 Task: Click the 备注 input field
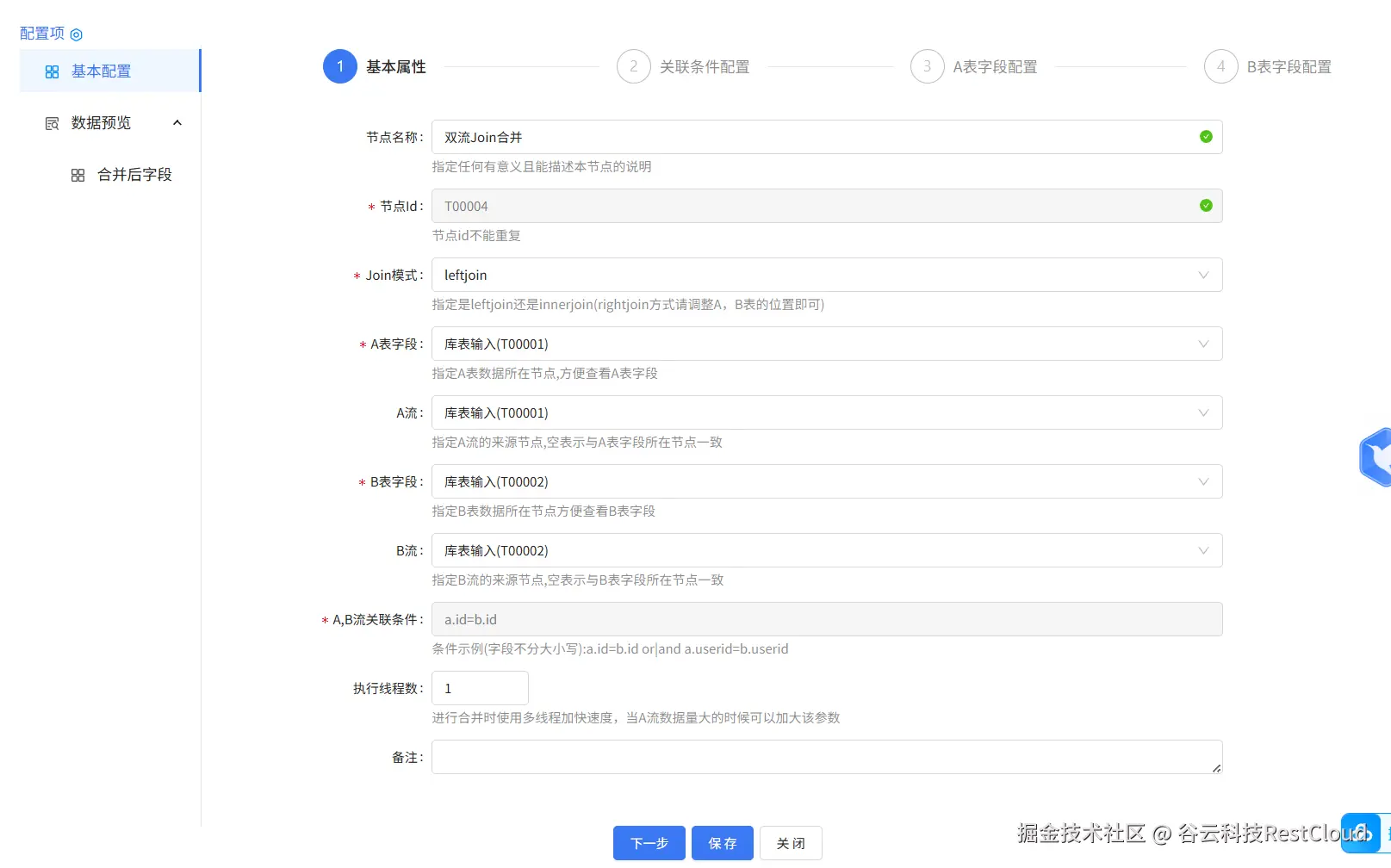(826, 757)
